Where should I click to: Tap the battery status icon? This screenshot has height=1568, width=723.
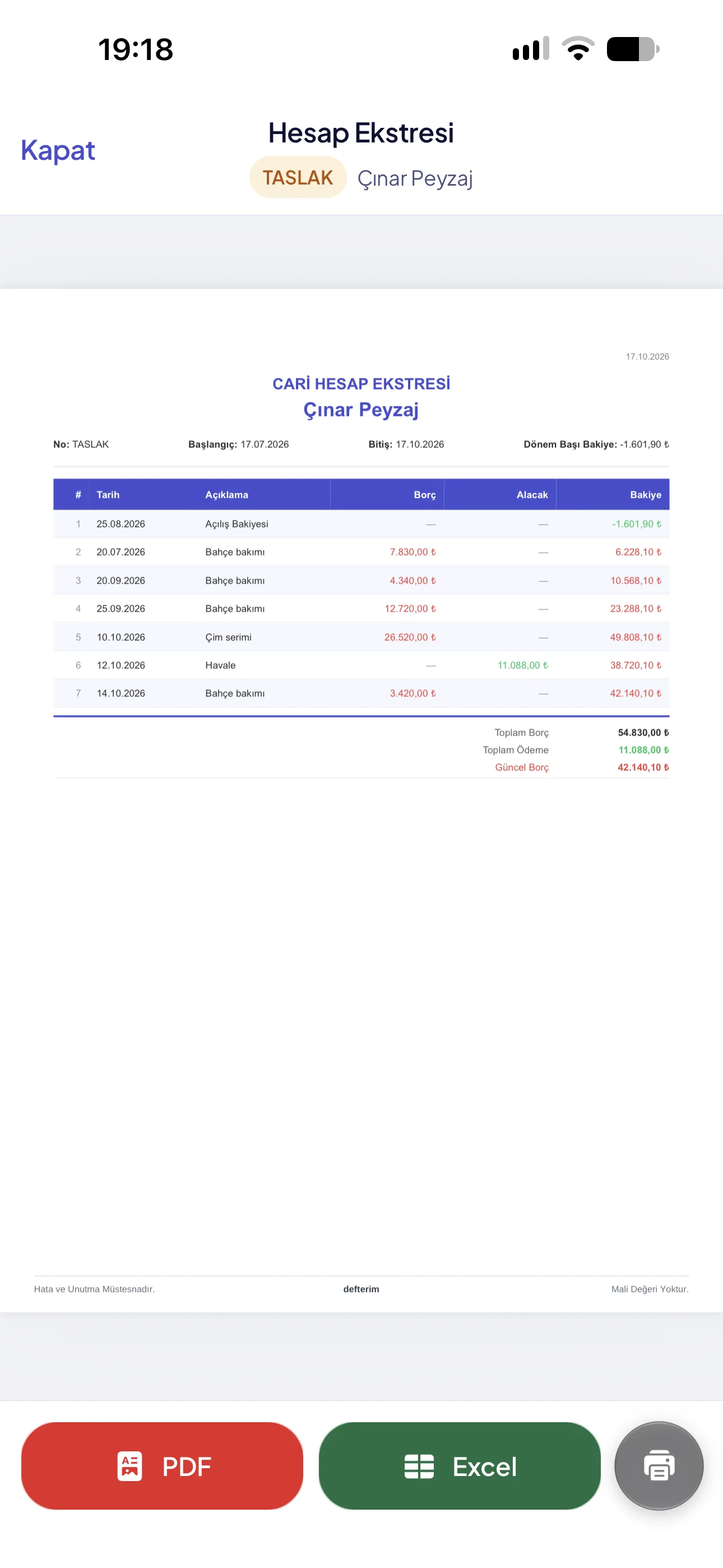click(633, 49)
